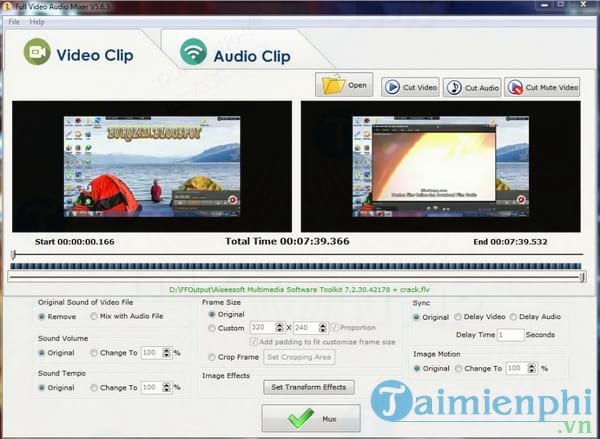The width and height of the screenshot is (600, 439).
Task: Select Sound Volume Change To radio
Action: (x=94, y=353)
